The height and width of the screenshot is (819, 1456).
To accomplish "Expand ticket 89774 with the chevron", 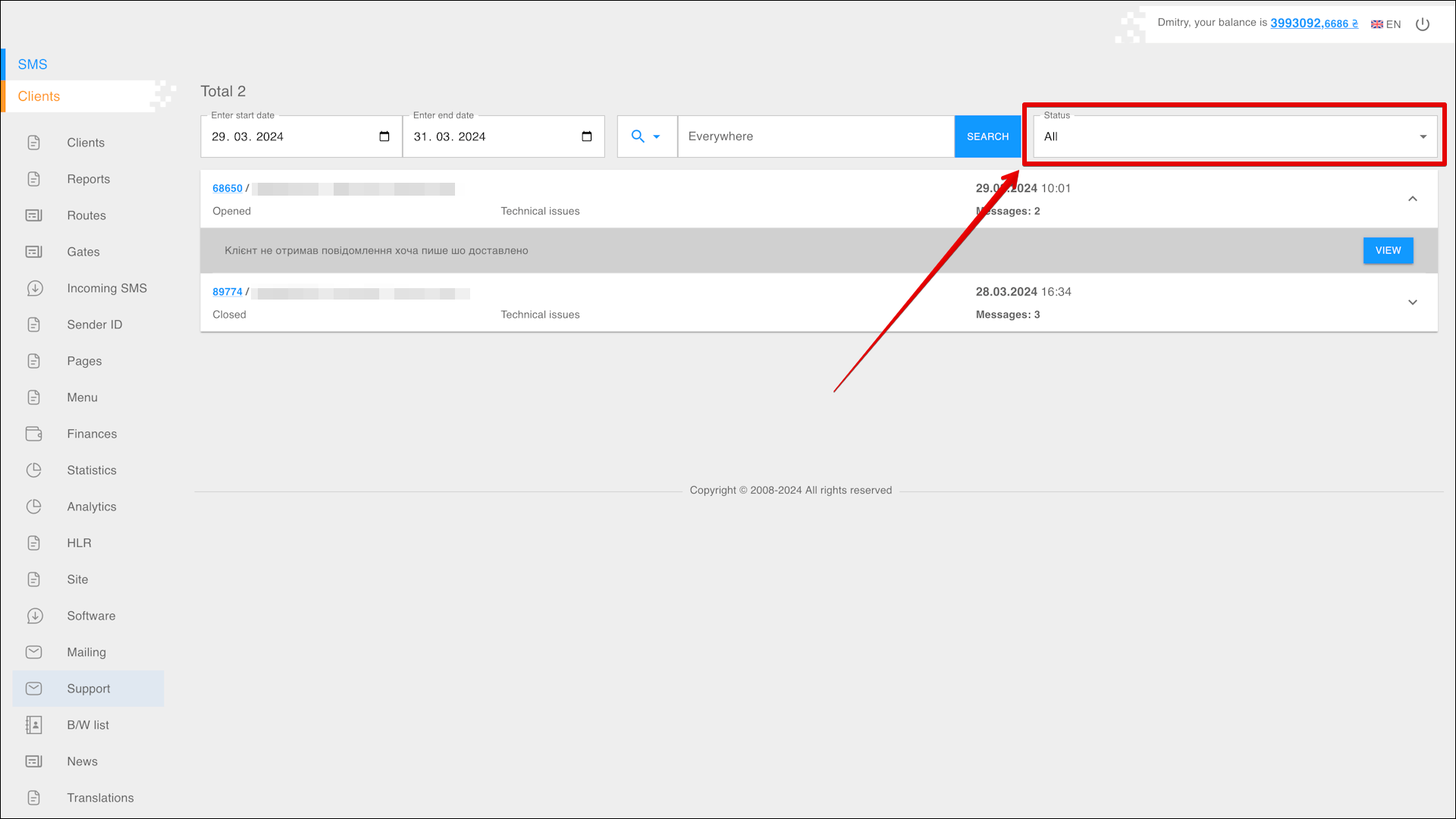I will [x=1412, y=303].
